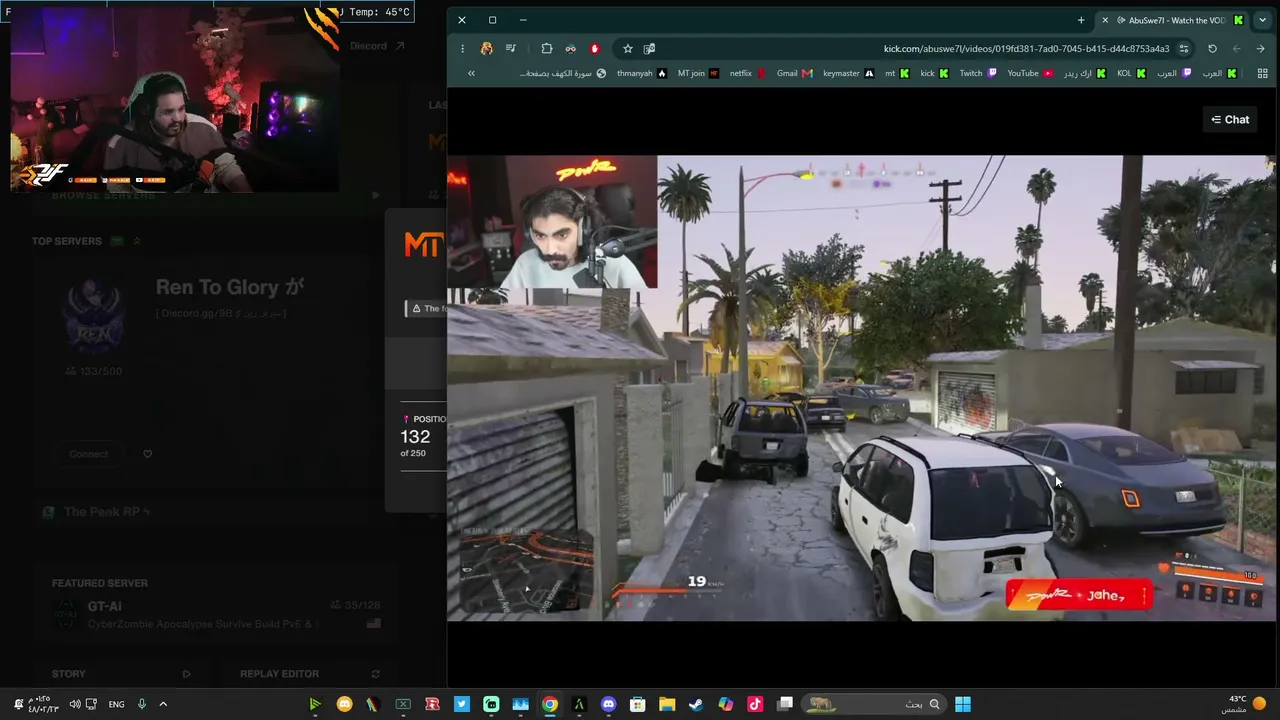This screenshot has width=1280, height=720.
Task: Open the MT join bookmark
Action: (698, 73)
